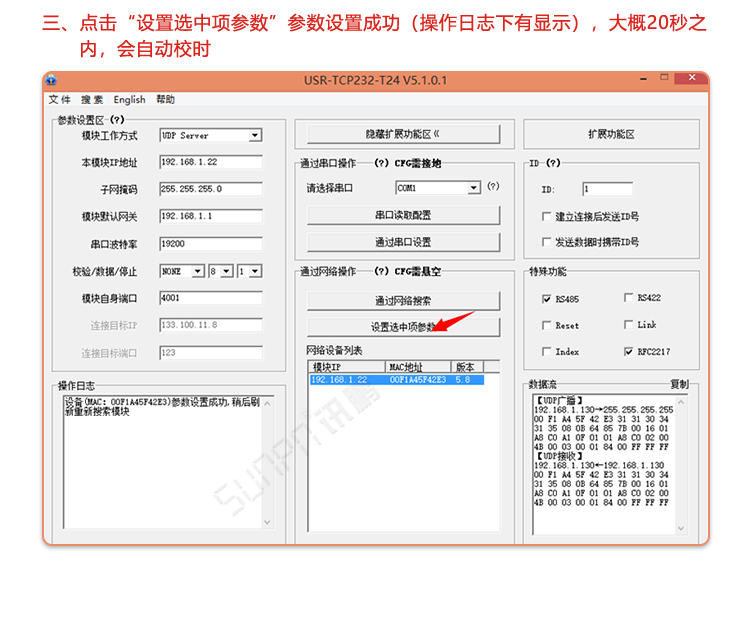Viewport: 750px width, 620px height.
Task: Click the MAC地址 column header
Action: pos(419,367)
